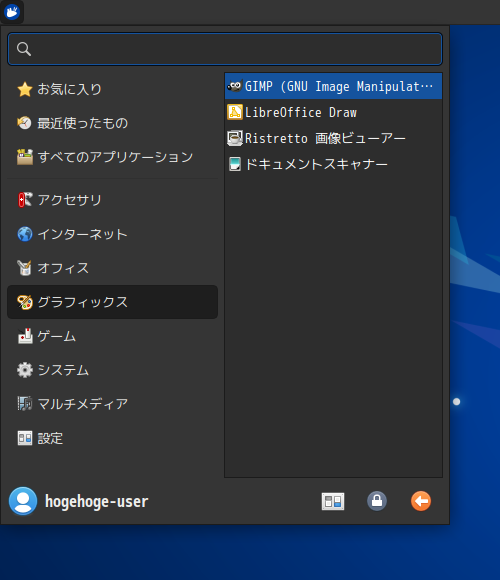The width and height of the screenshot is (500, 580).
Task: Choose the インターネット category
Action: click(x=112, y=234)
